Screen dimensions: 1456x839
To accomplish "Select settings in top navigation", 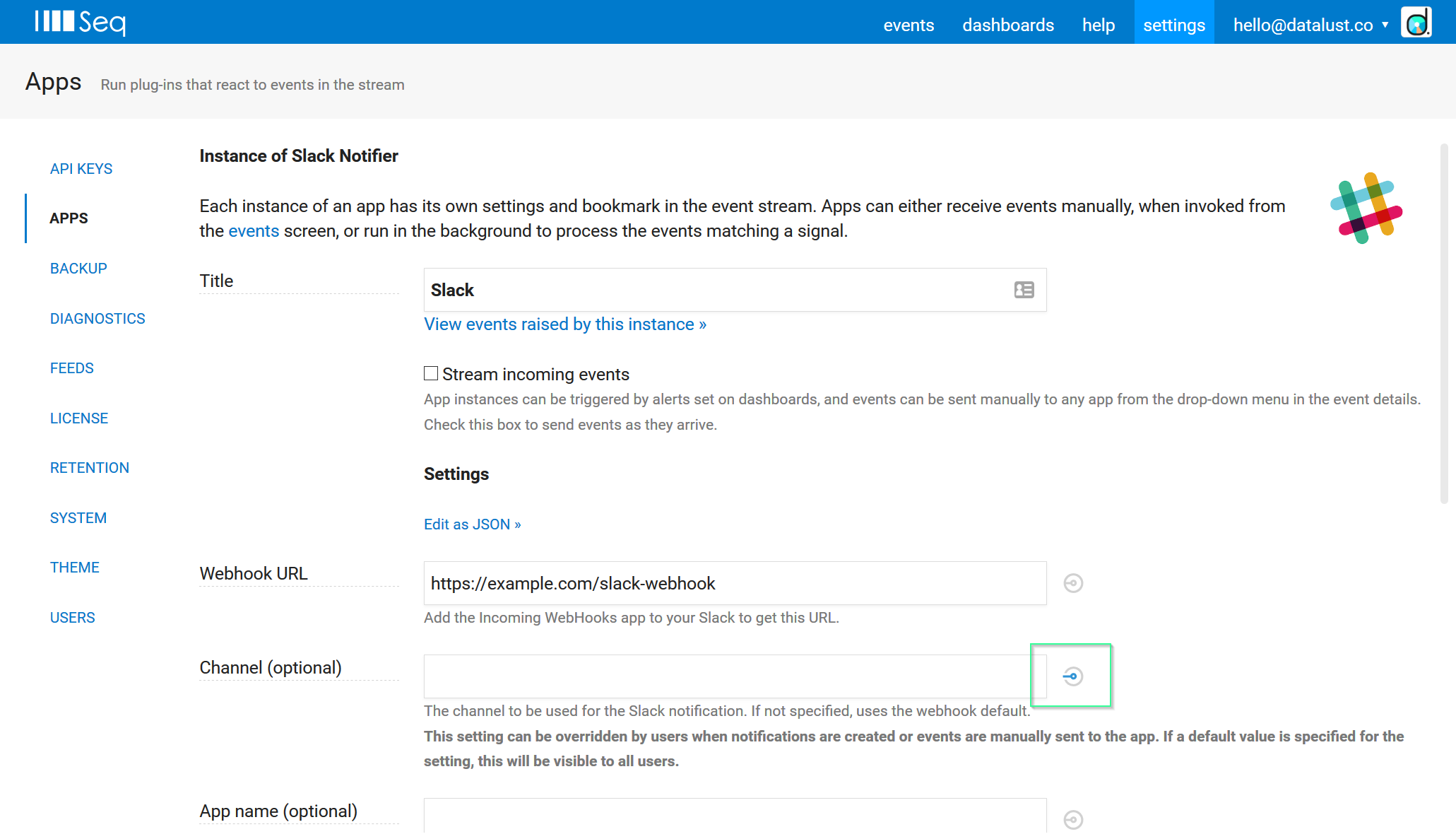I will tap(1174, 23).
